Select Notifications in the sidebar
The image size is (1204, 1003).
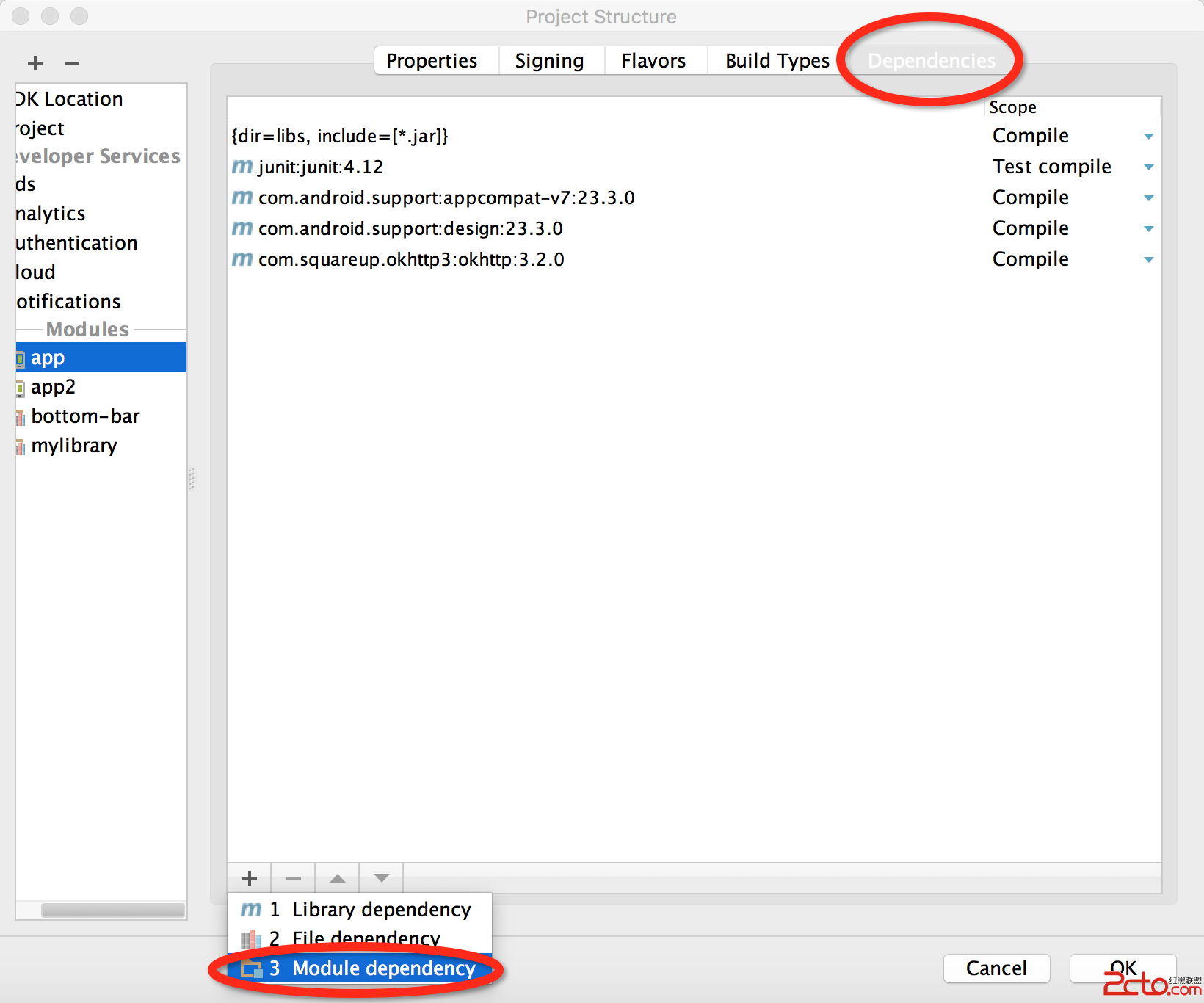coord(101,302)
